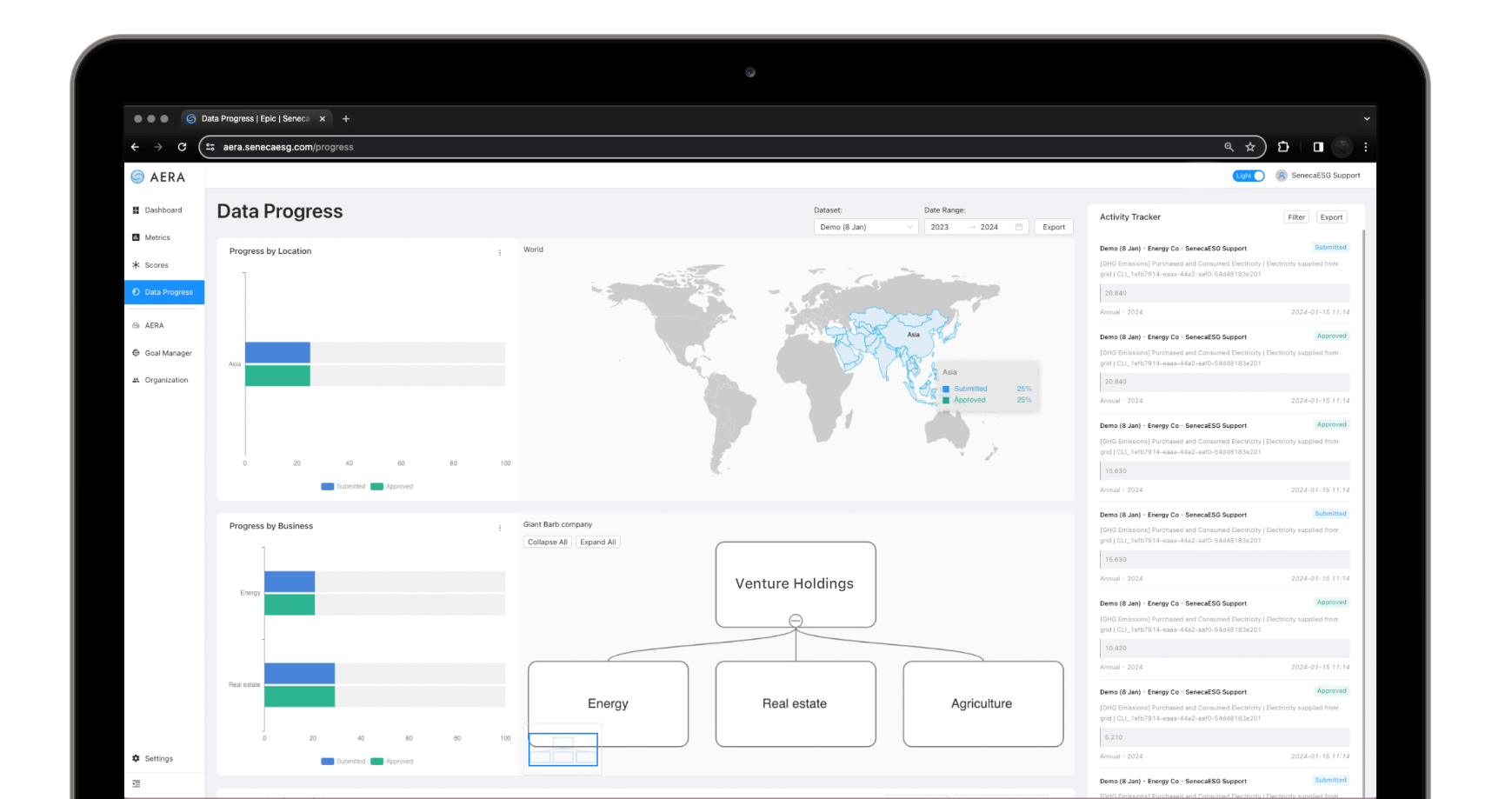Click the Asia progress bar in the chart
The height and width of the screenshot is (799, 1512).
click(x=276, y=352)
